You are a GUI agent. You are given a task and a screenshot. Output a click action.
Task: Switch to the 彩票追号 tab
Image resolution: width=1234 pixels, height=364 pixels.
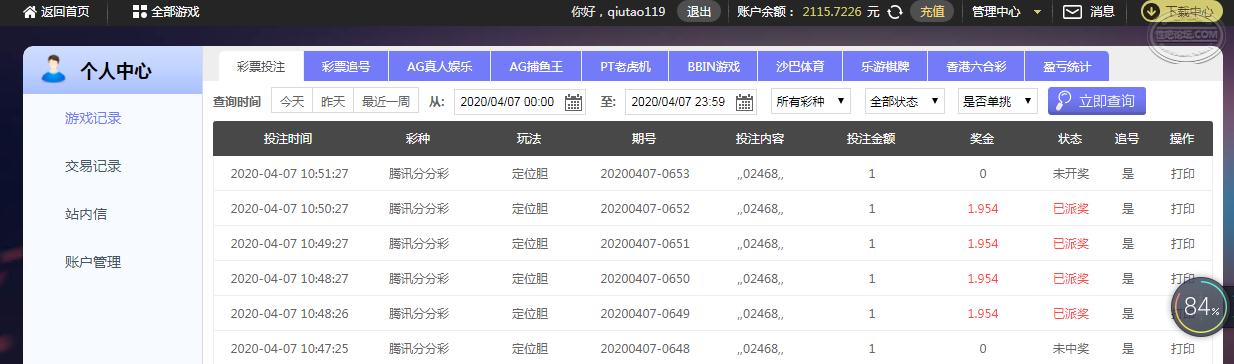[346, 67]
